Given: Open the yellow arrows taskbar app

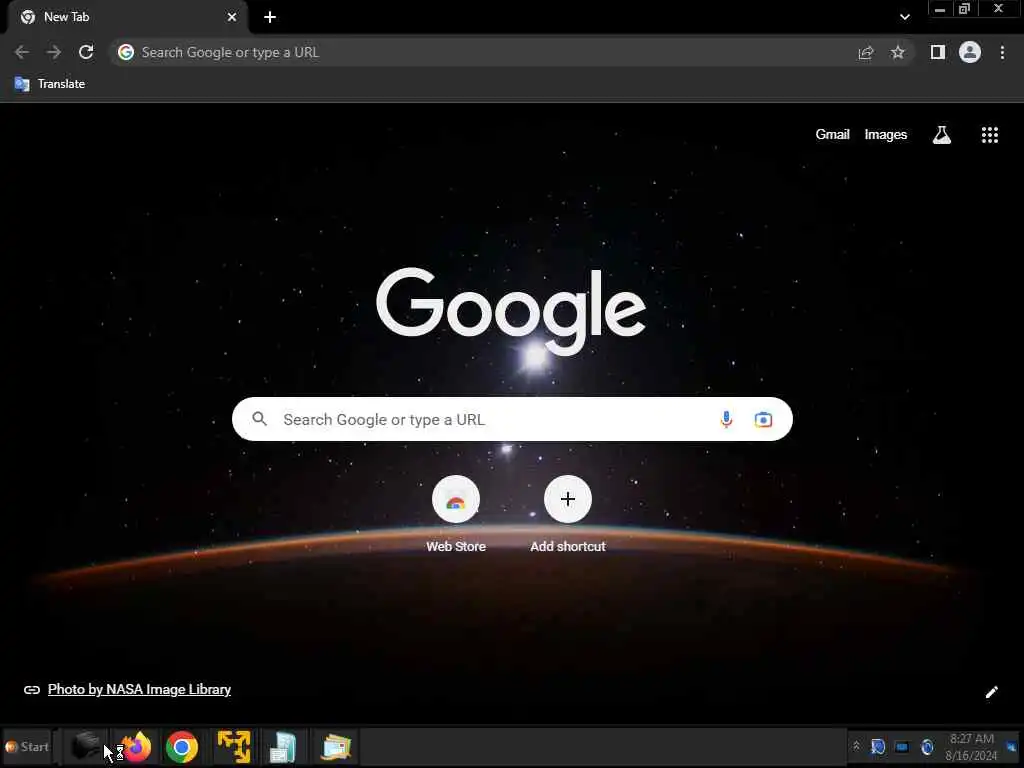Looking at the screenshot, I should (234, 746).
